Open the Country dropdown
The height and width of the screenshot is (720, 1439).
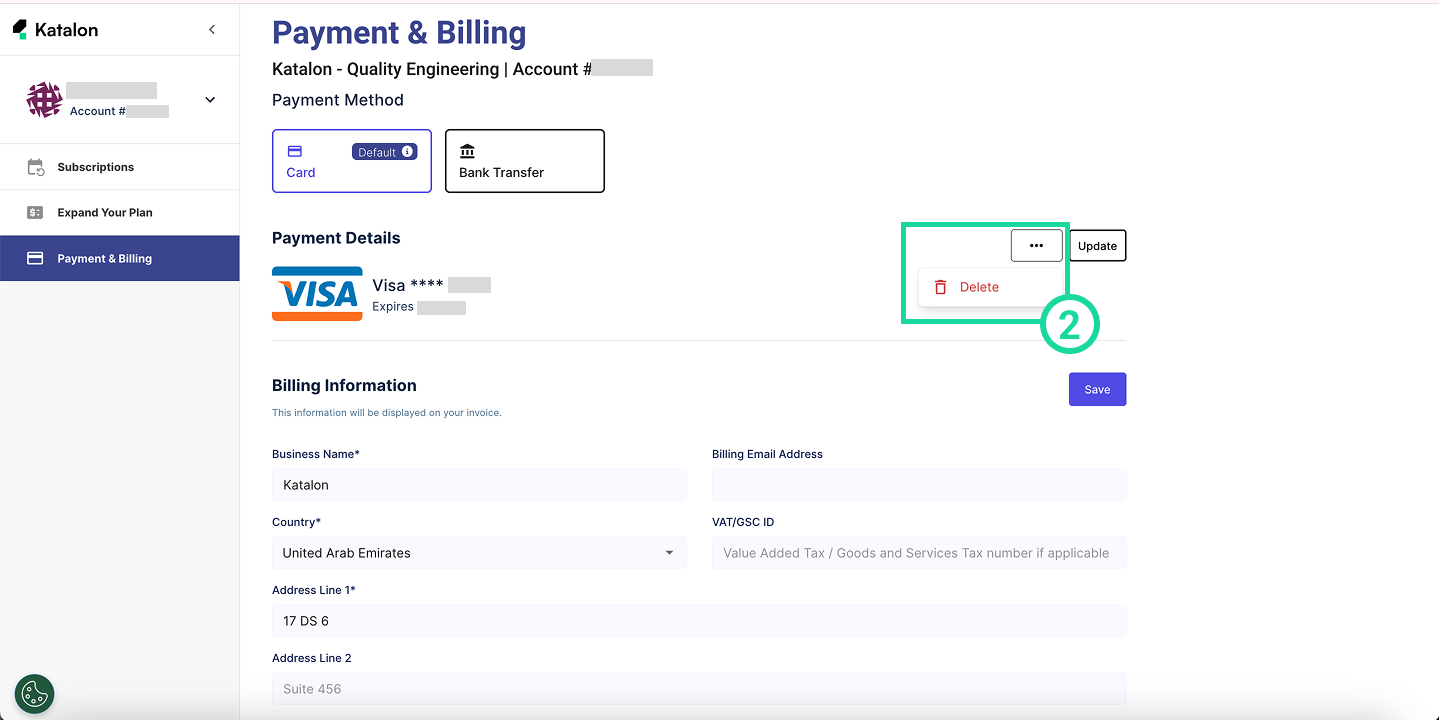point(479,553)
